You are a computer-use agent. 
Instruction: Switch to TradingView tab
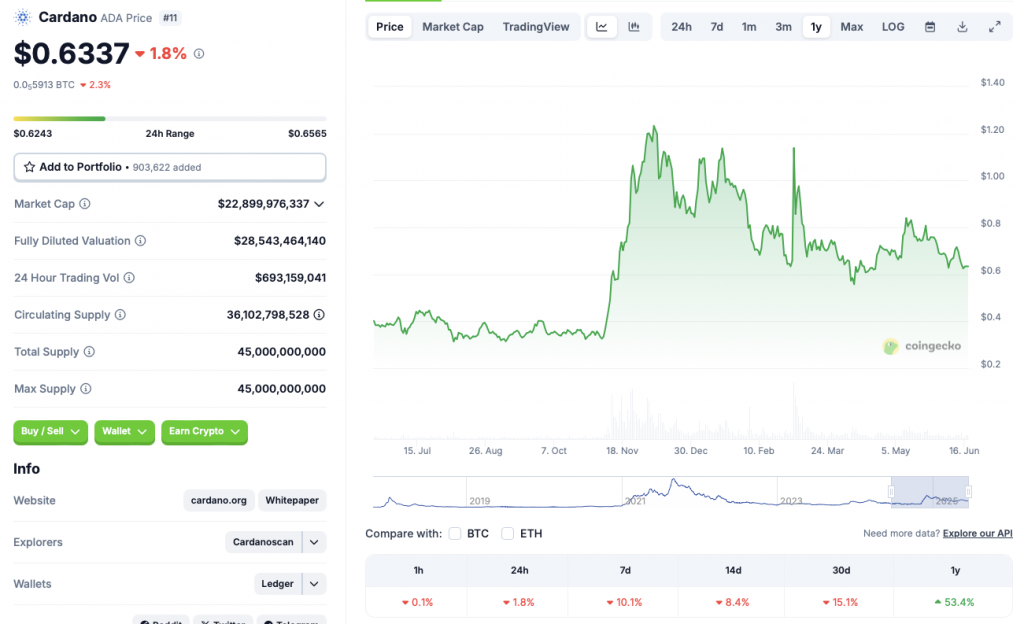pos(536,27)
